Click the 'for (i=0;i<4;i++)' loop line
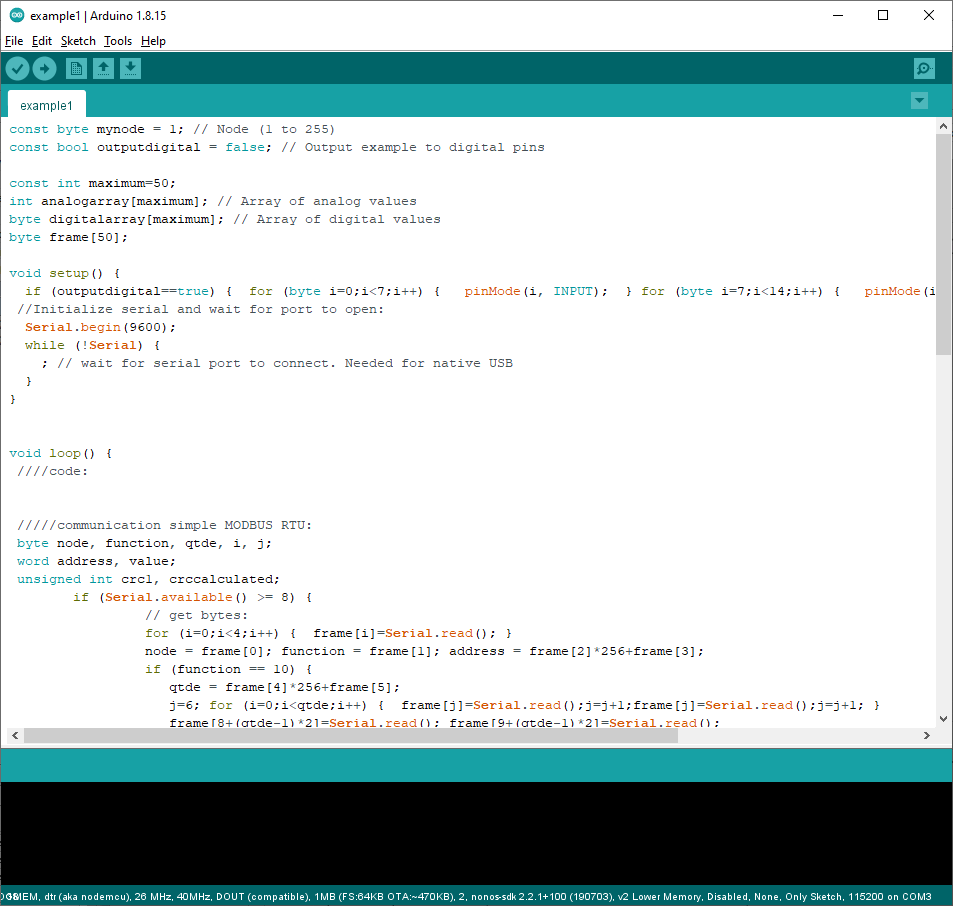Screen dimensions: 953x906 tap(328, 633)
